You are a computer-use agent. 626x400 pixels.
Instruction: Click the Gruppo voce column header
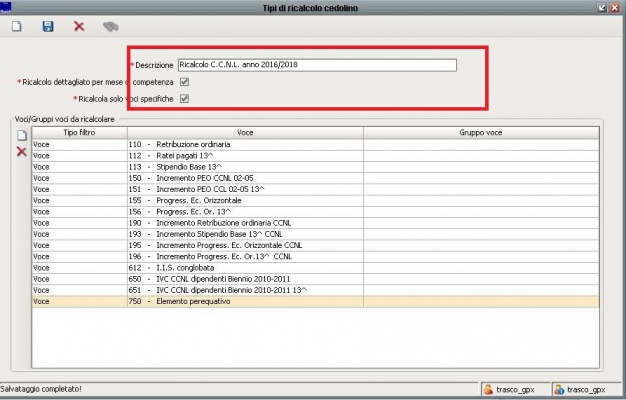click(481, 133)
